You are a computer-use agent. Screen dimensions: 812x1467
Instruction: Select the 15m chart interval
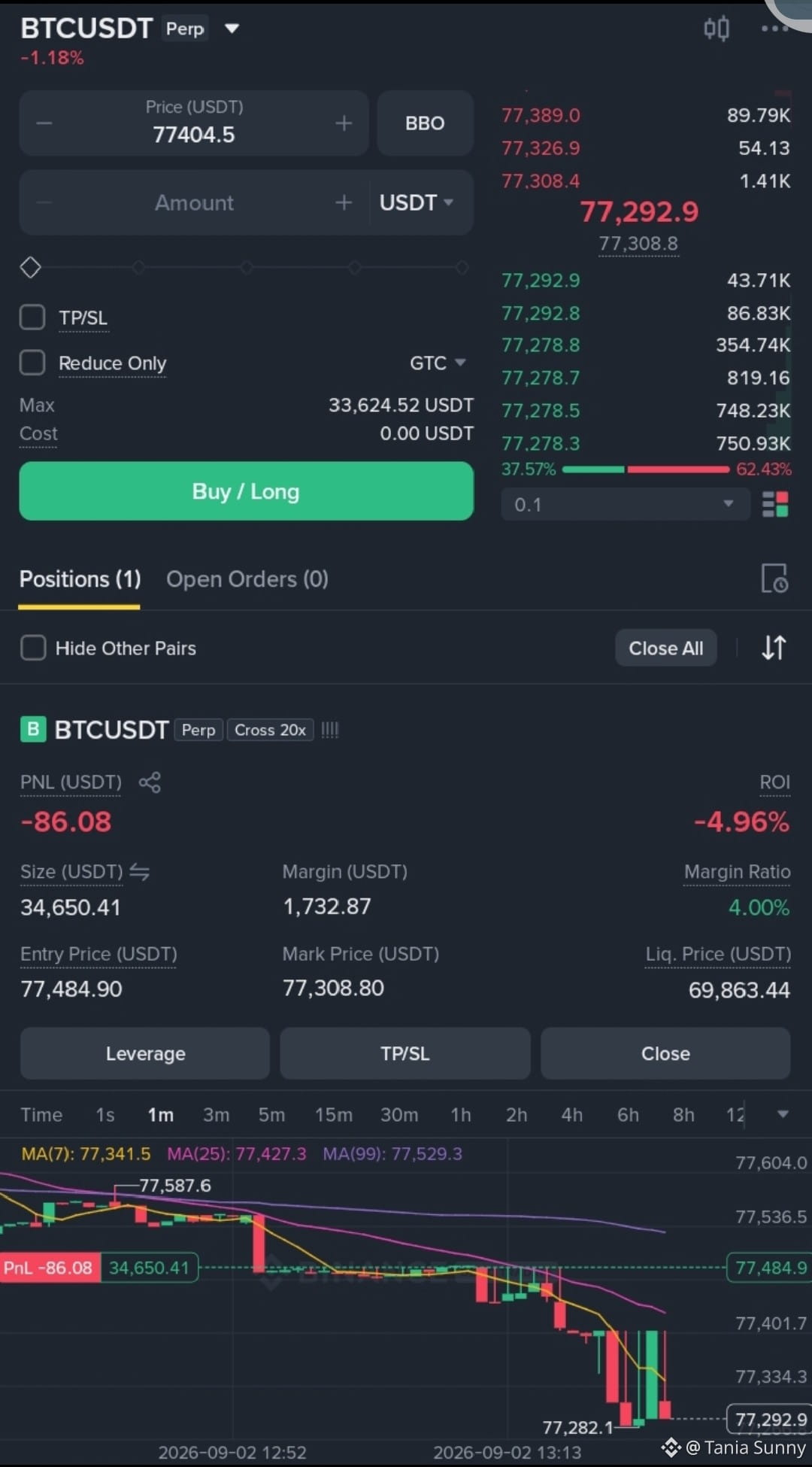(x=334, y=1115)
